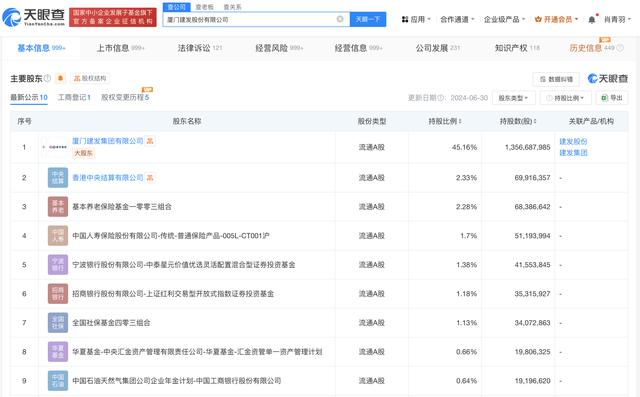640x397 pixels.
Task: Expand the 合作通道 menu
Action: 457,19
